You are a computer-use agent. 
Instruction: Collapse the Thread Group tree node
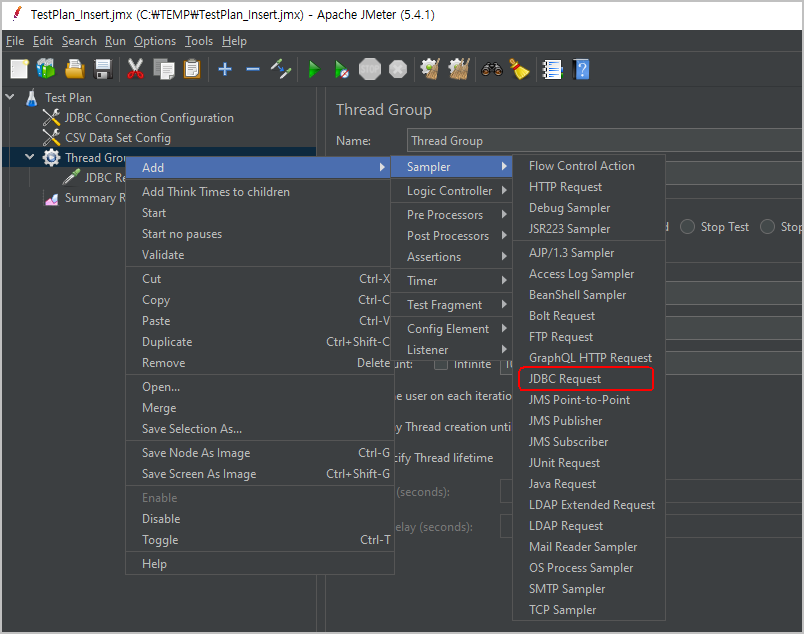tap(30, 157)
